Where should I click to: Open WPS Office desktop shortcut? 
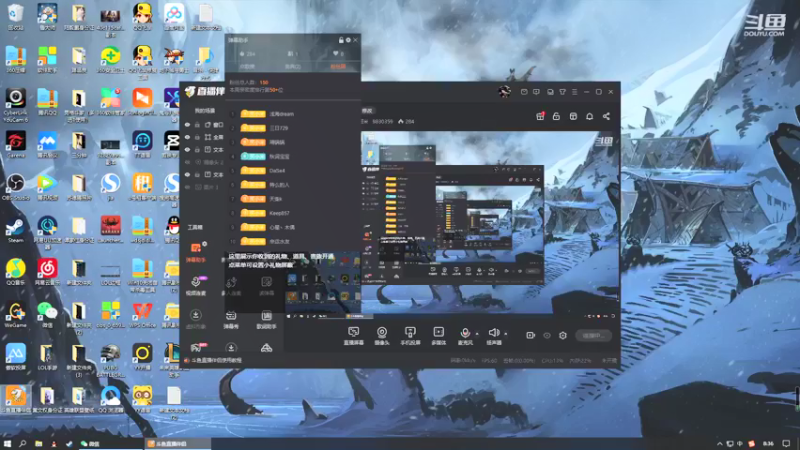142,314
